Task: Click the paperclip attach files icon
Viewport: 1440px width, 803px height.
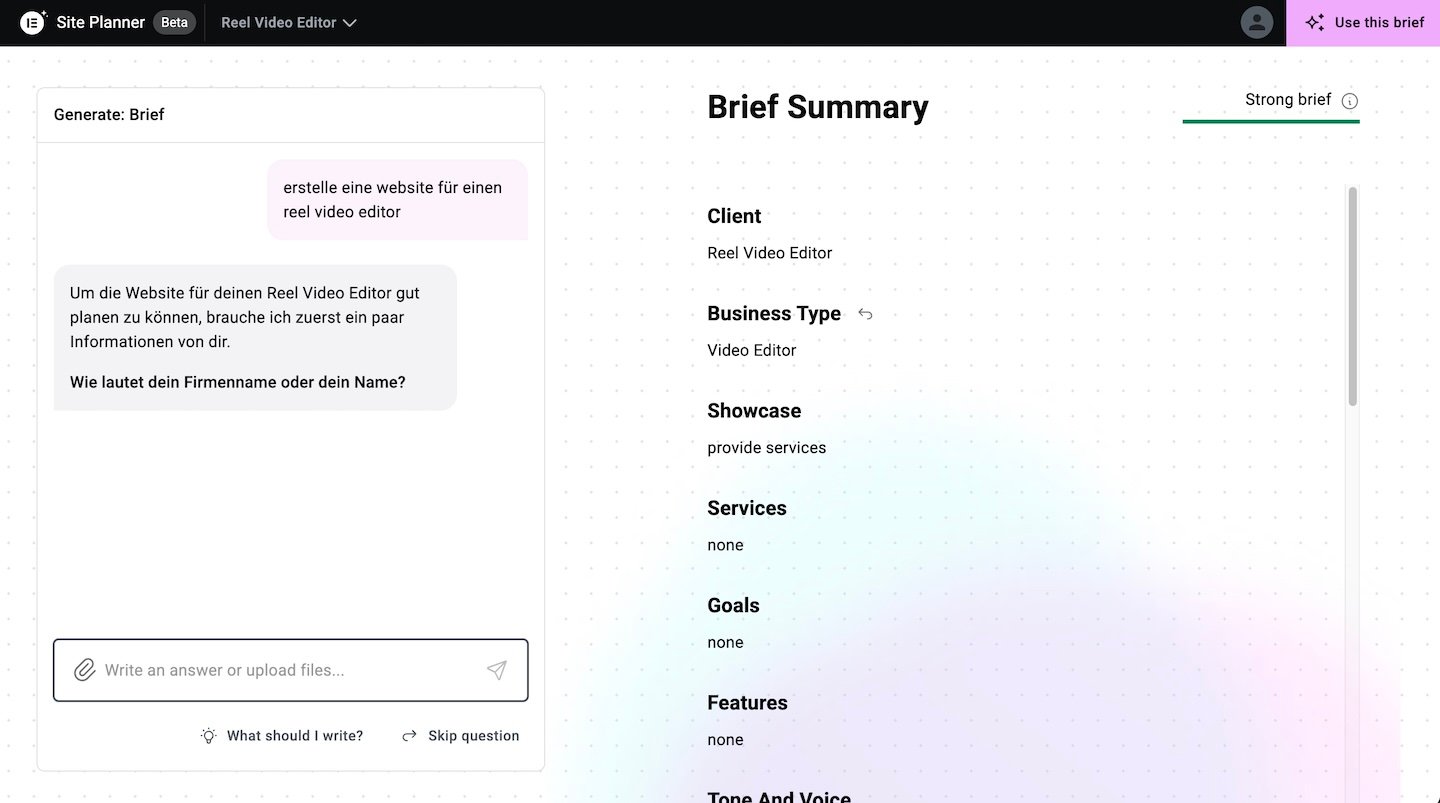Action: click(85, 670)
